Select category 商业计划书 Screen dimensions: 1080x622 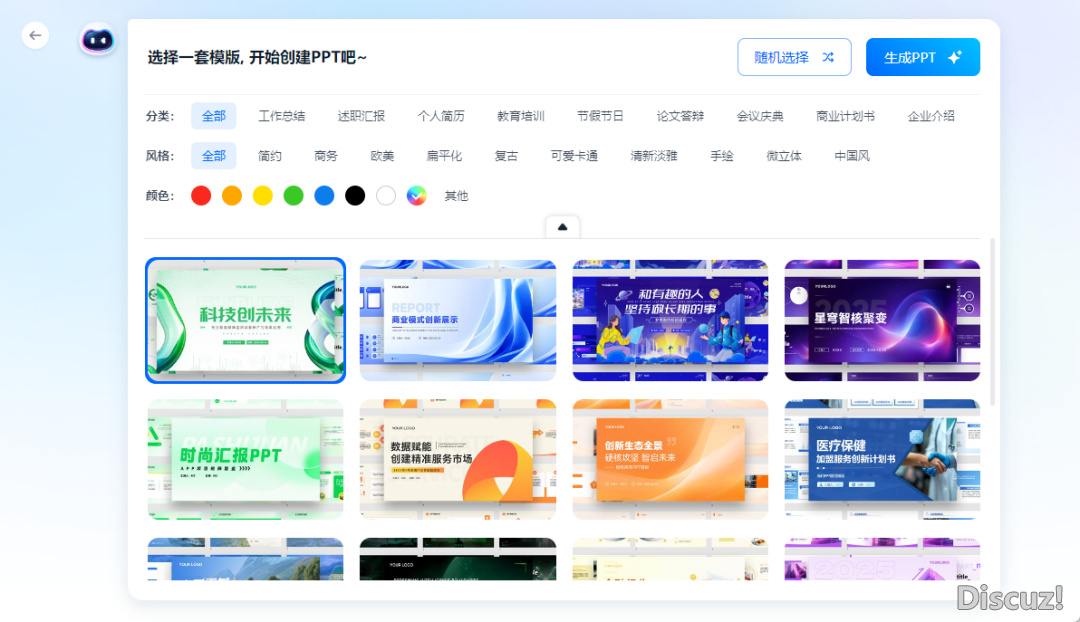[845, 116]
